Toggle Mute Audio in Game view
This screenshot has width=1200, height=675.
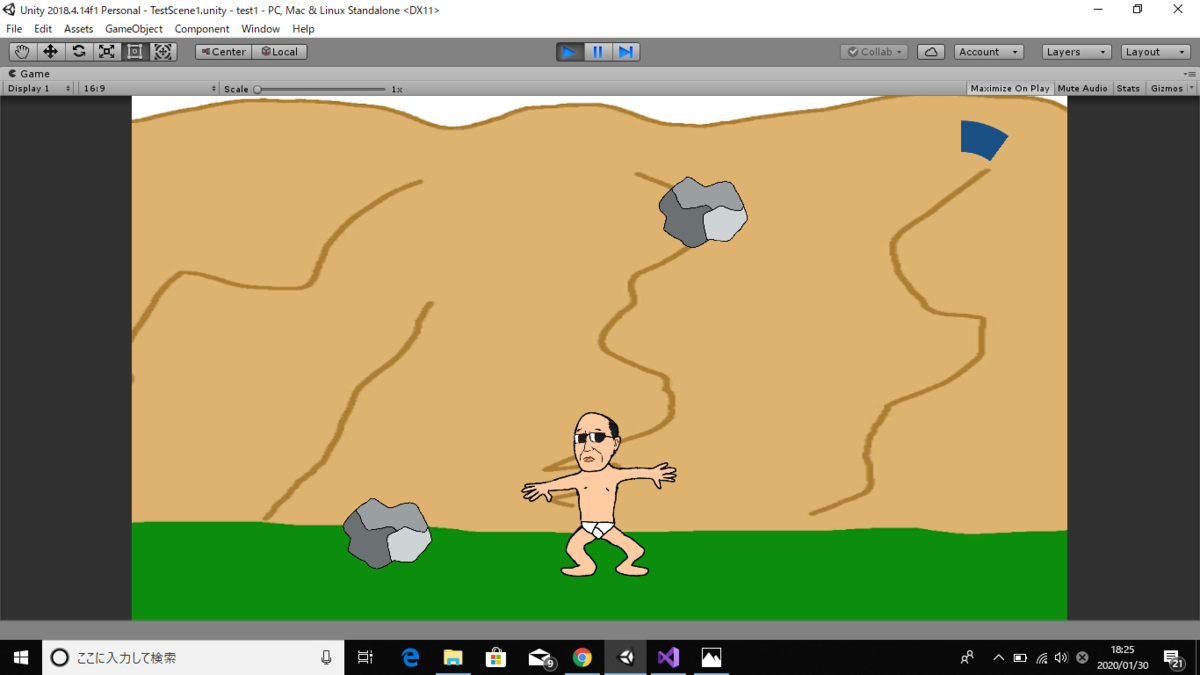tap(1082, 88)
